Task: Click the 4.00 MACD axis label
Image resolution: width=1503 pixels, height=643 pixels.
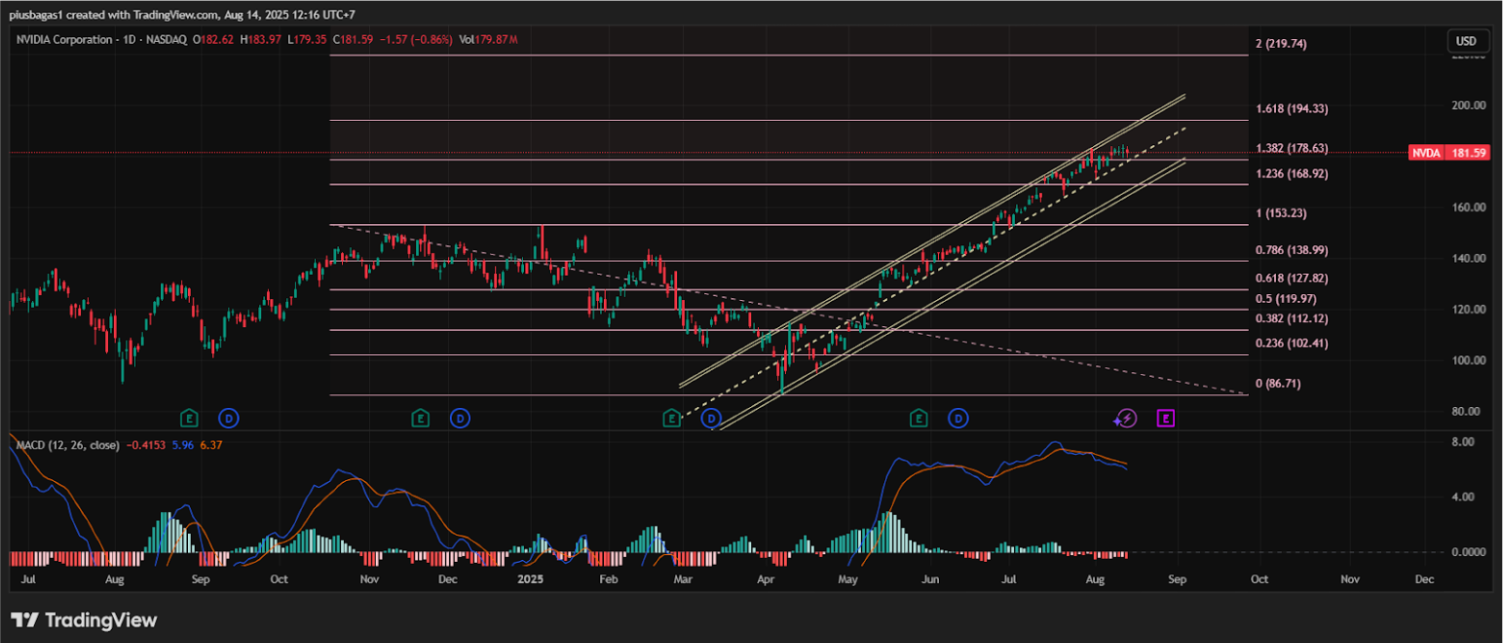Action: 1463,497
